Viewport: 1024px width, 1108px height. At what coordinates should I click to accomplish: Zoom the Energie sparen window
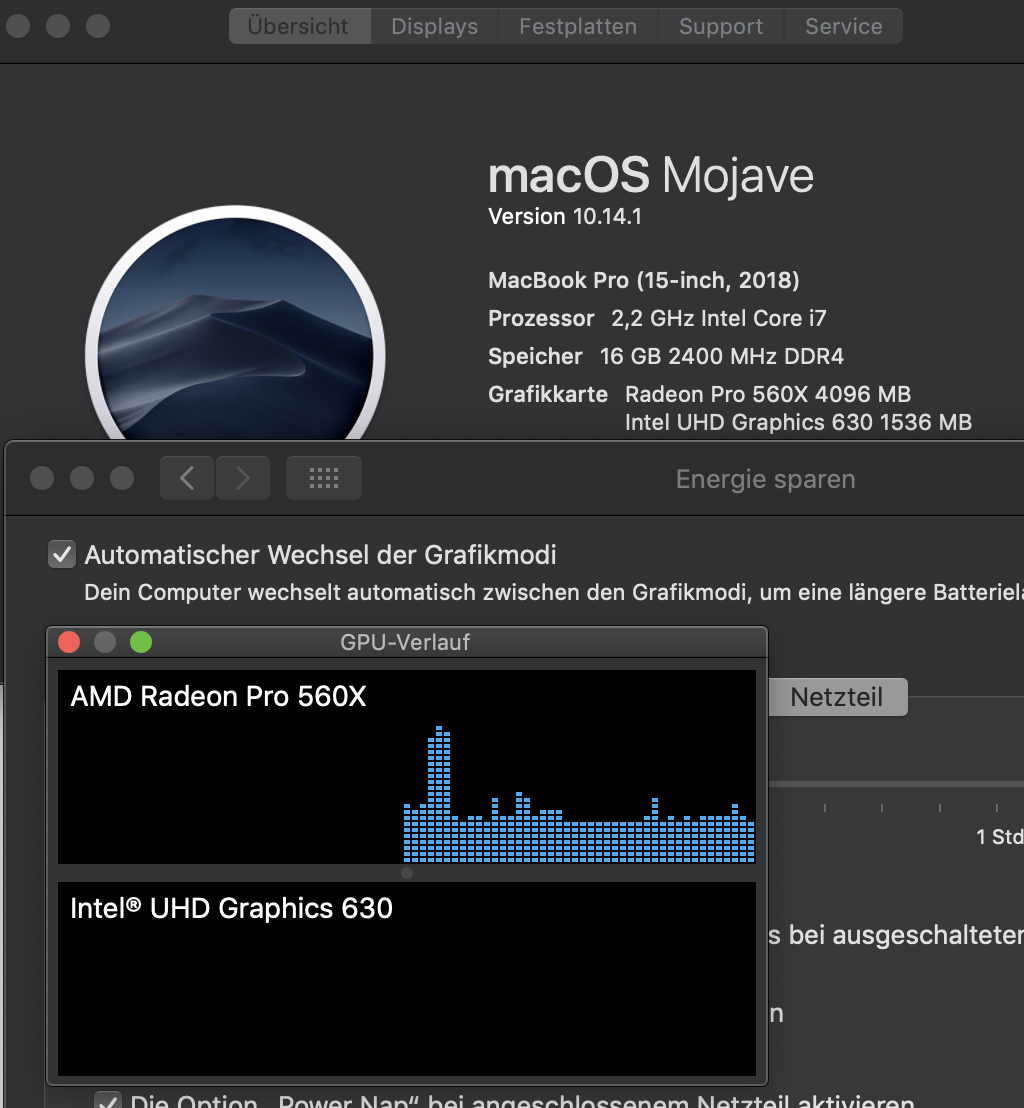click(122, 478)
